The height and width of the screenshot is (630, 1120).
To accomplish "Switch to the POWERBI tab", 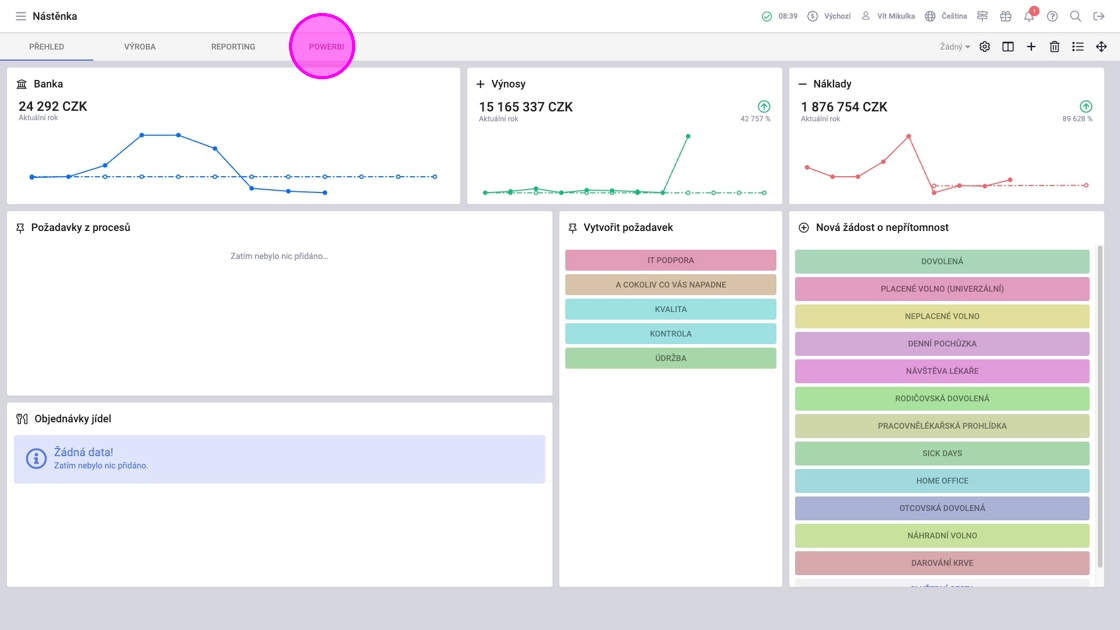I will 326,46.
